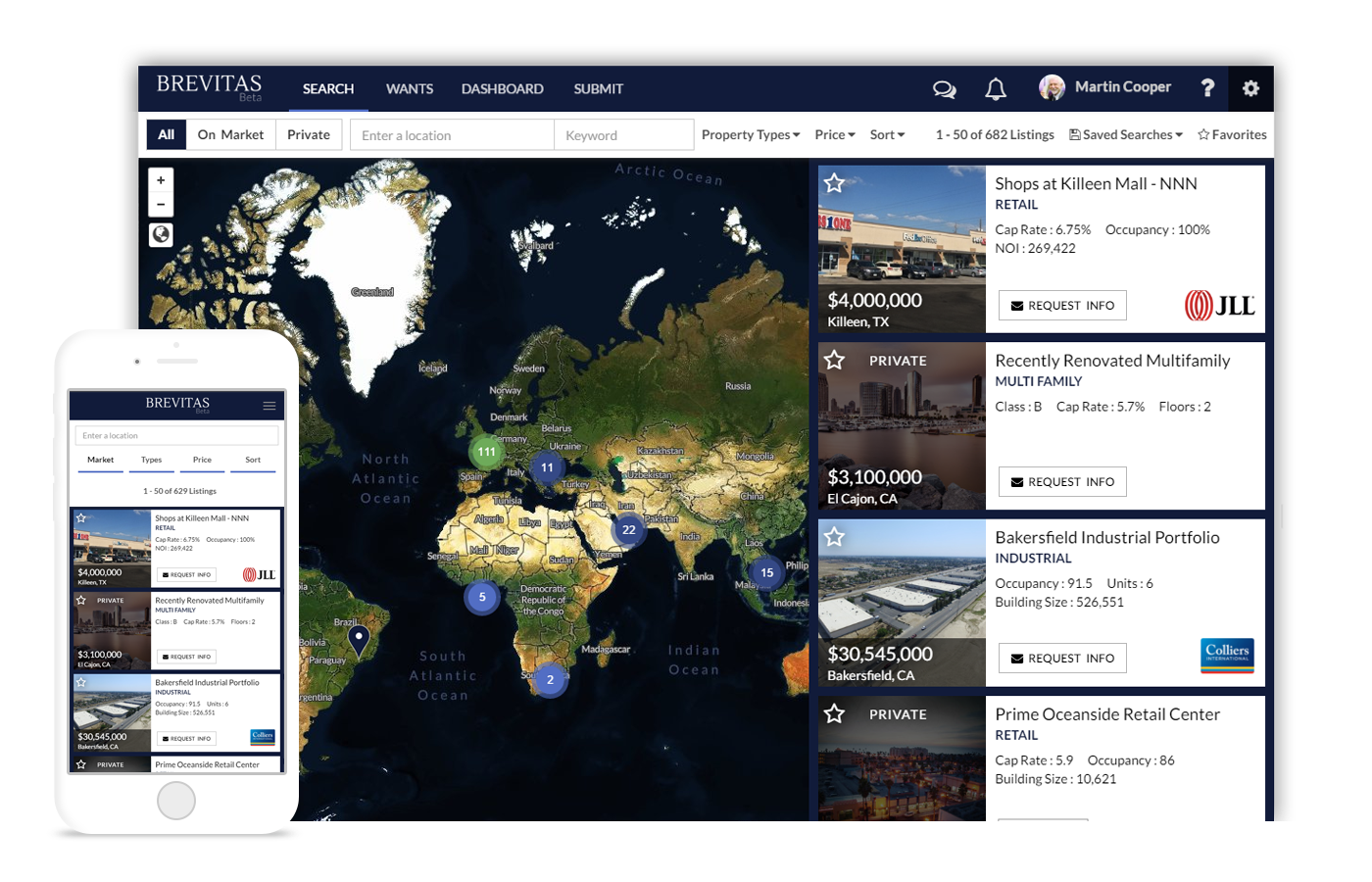This screenshot has height=882, width=1372.
Task: Click the green 111 map cluster
Action: pyautogui.click(x=486, y=452)
